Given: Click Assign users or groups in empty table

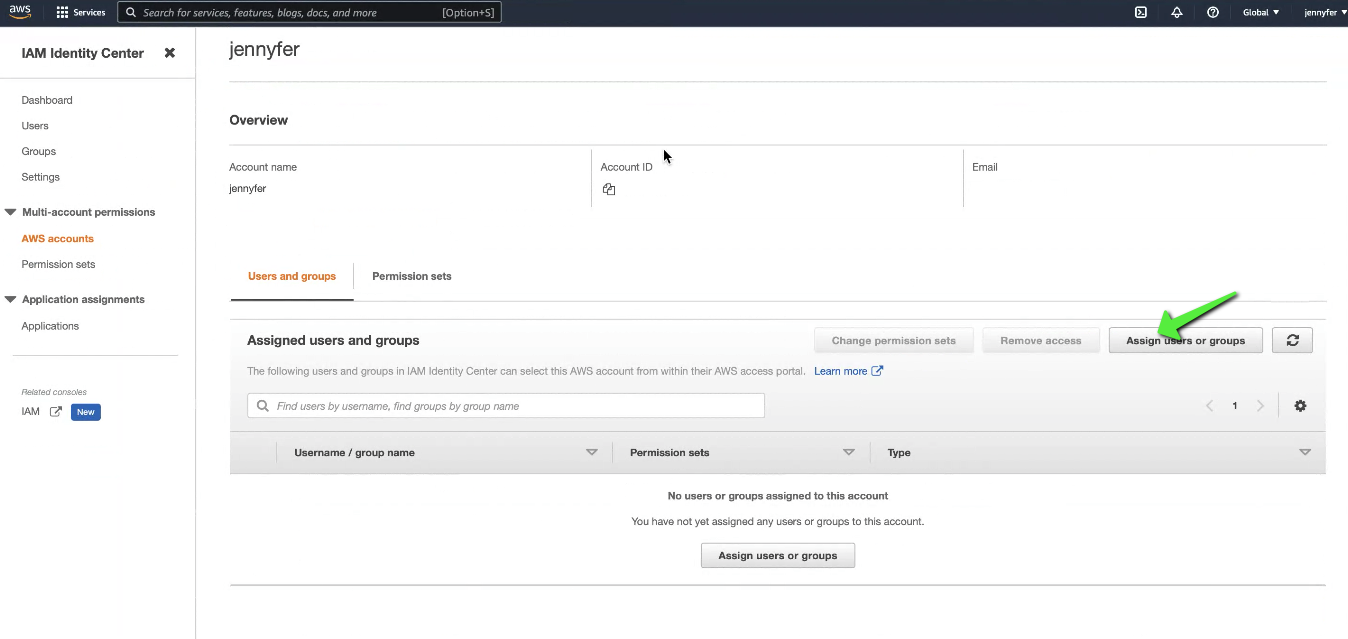Looking at the screenshot, I should (778, 555).
